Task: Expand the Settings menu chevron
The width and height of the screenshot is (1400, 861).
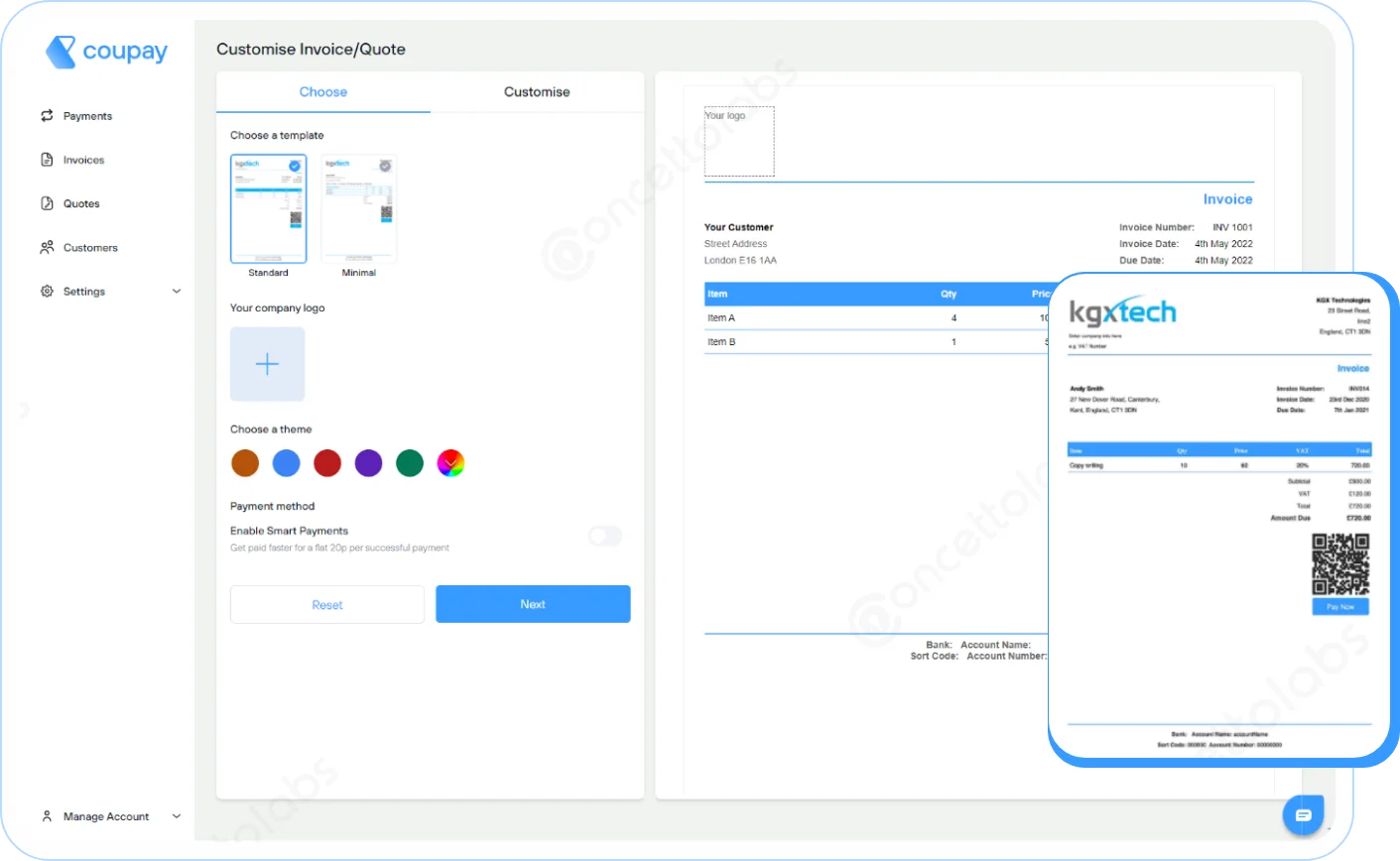Action: tap(177, 291)
